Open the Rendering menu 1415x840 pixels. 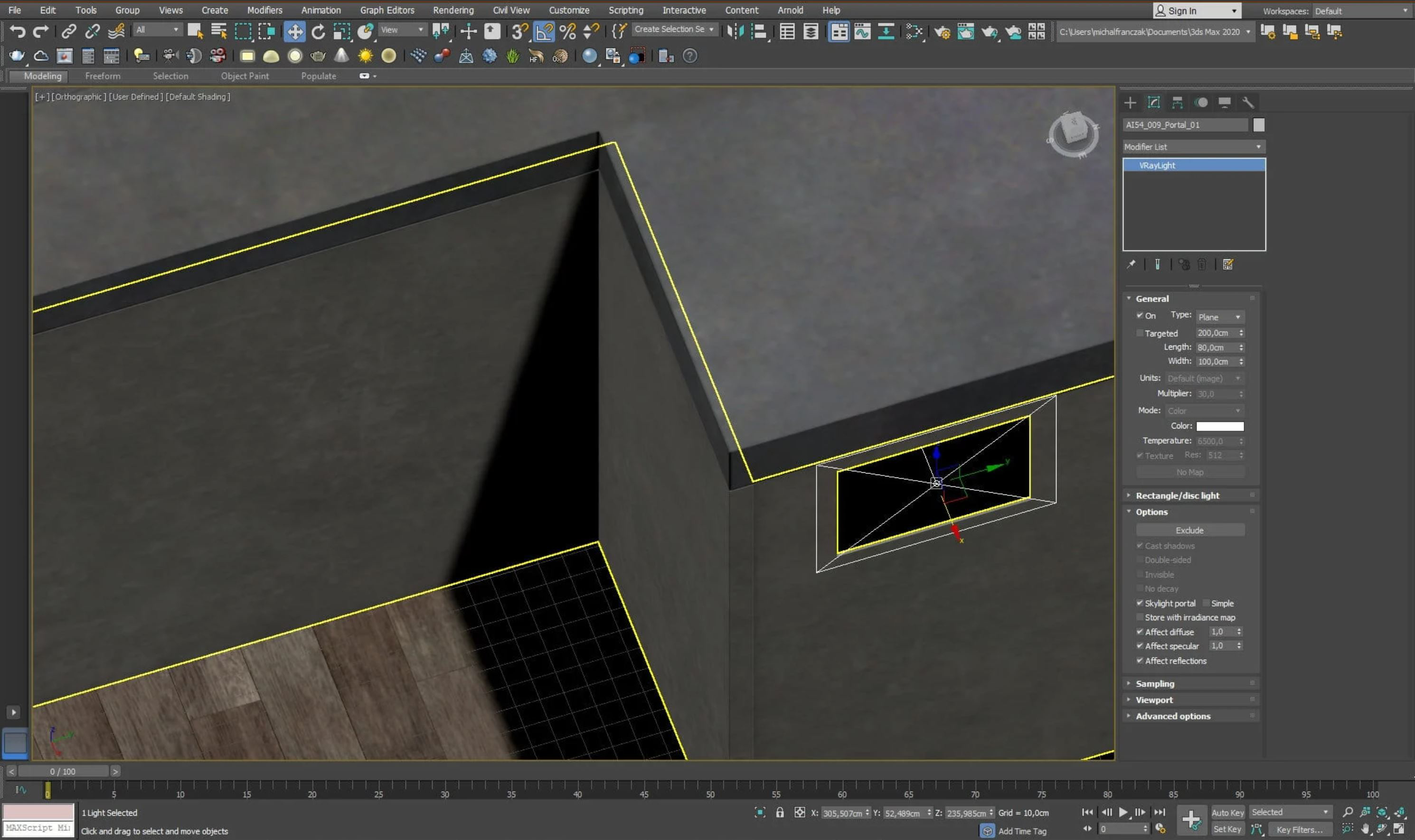[x=453, y=10]
